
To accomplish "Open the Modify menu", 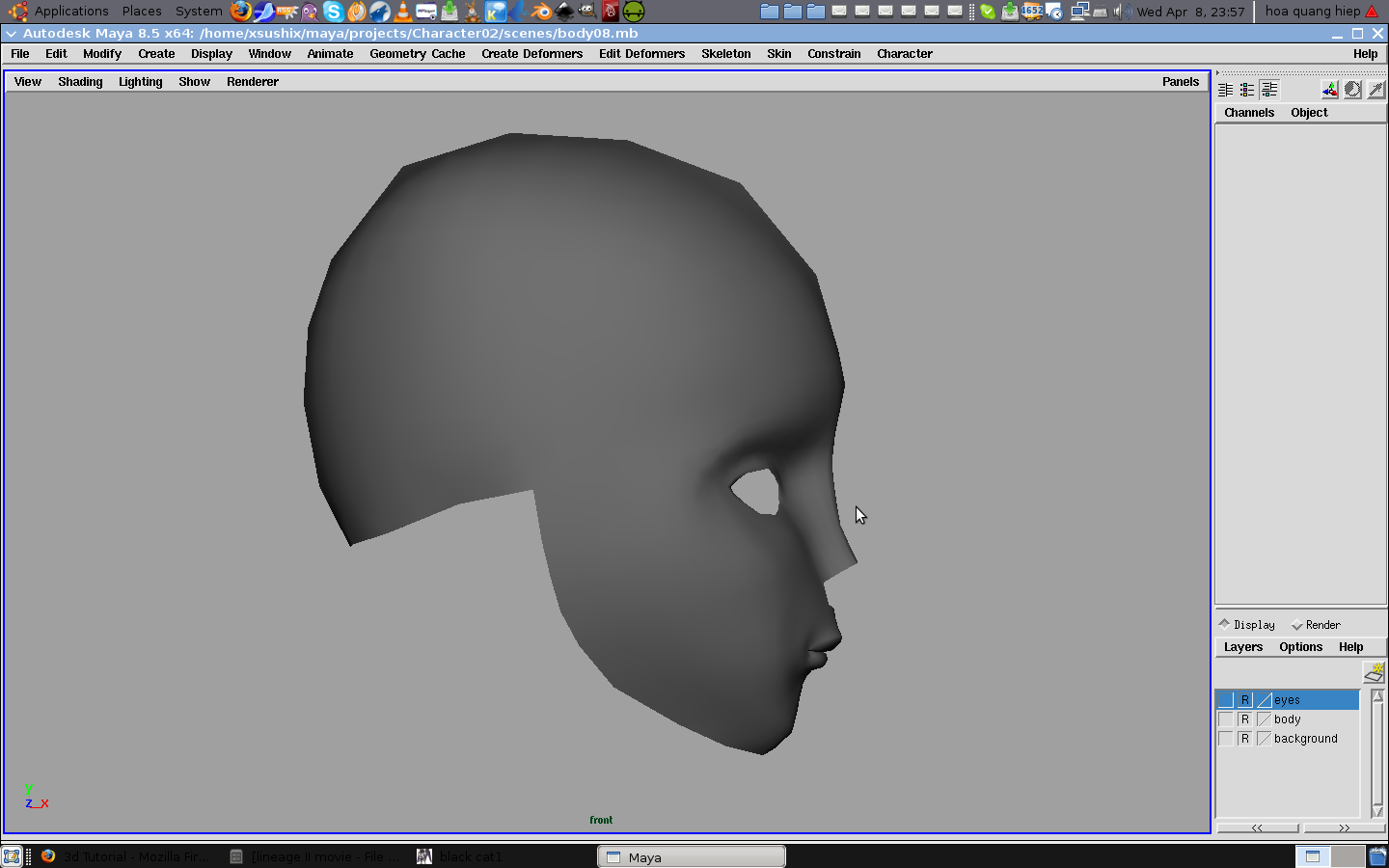I will [x=102, y=54].
